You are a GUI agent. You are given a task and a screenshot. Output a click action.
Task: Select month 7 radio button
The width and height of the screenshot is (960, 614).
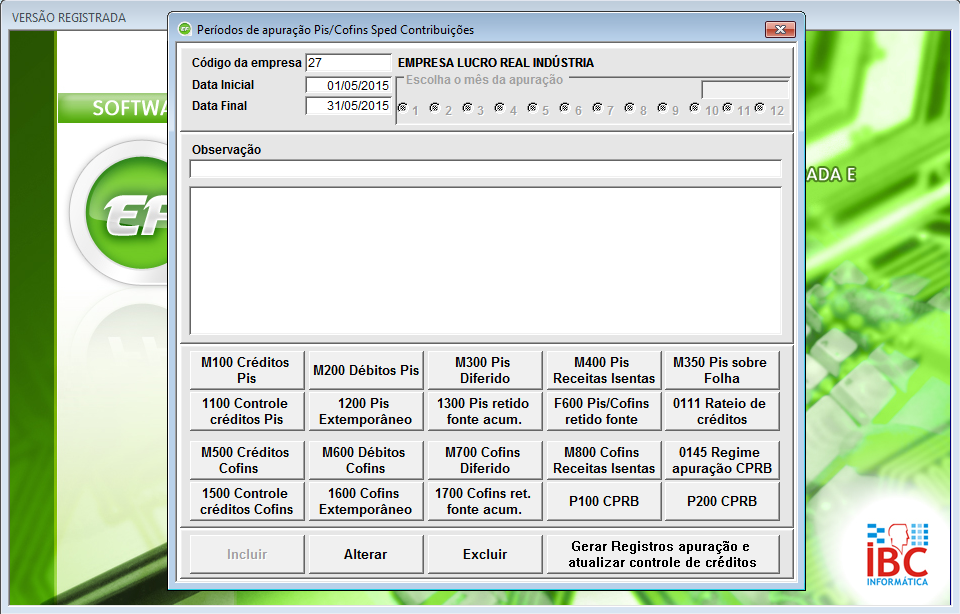597,108
